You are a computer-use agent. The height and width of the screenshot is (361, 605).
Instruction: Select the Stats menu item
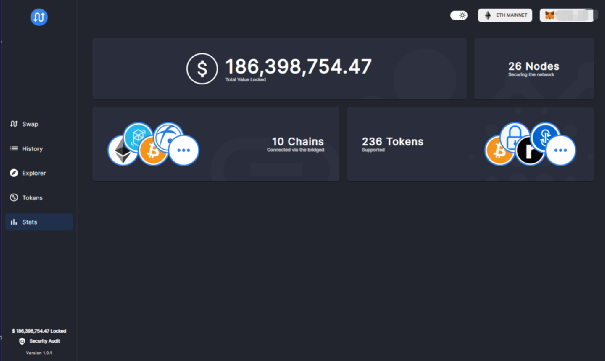(39, 222)
